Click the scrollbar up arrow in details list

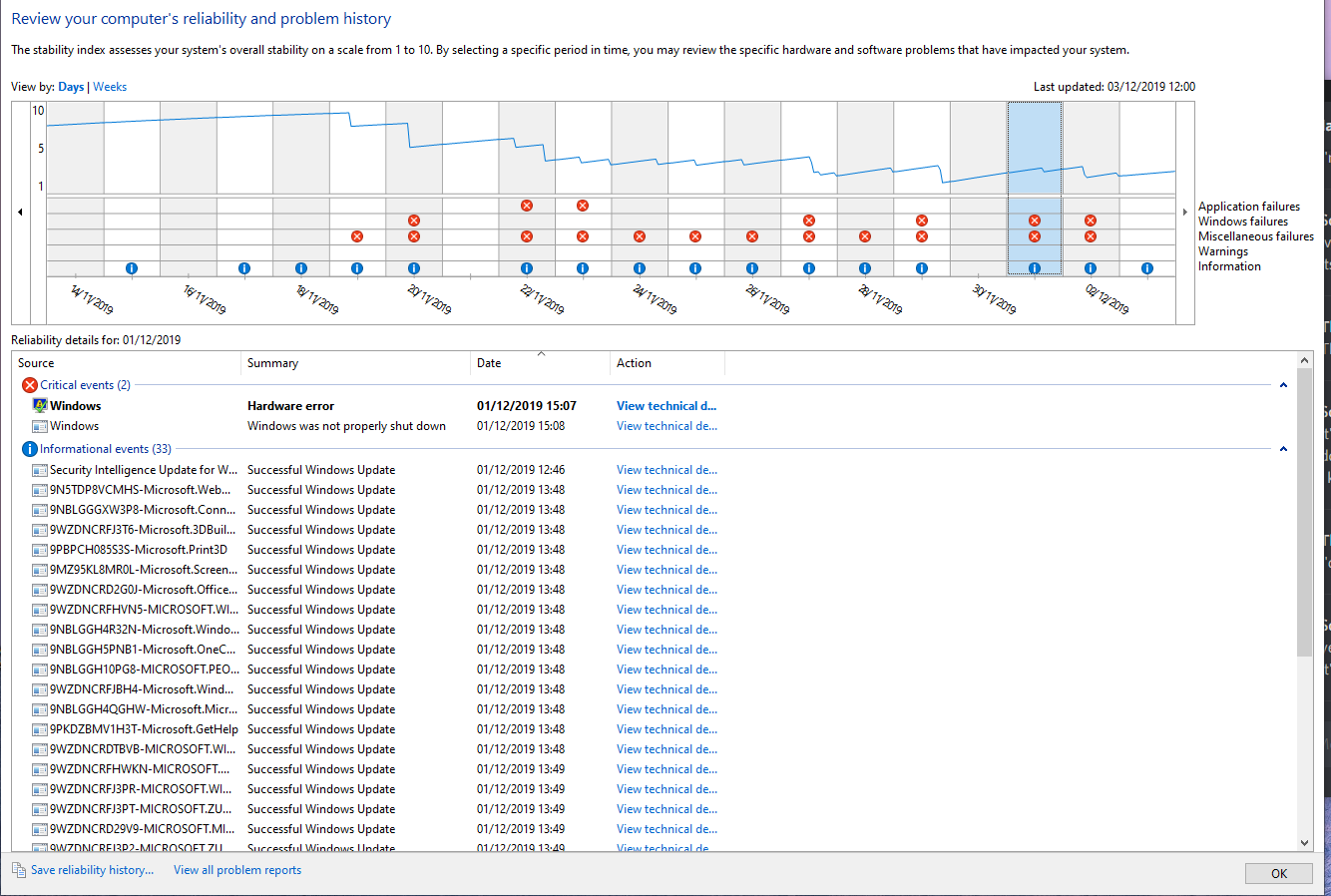tap(1304, 360)
